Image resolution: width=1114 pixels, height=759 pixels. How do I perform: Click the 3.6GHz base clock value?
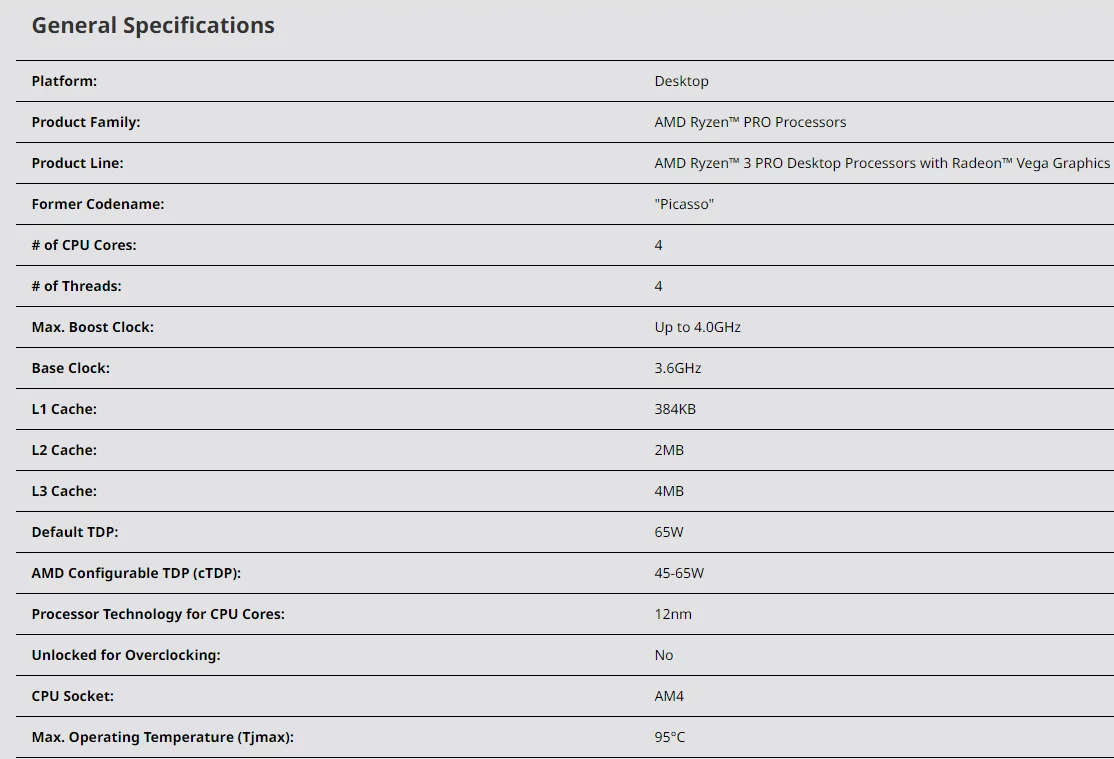(678, 368)
